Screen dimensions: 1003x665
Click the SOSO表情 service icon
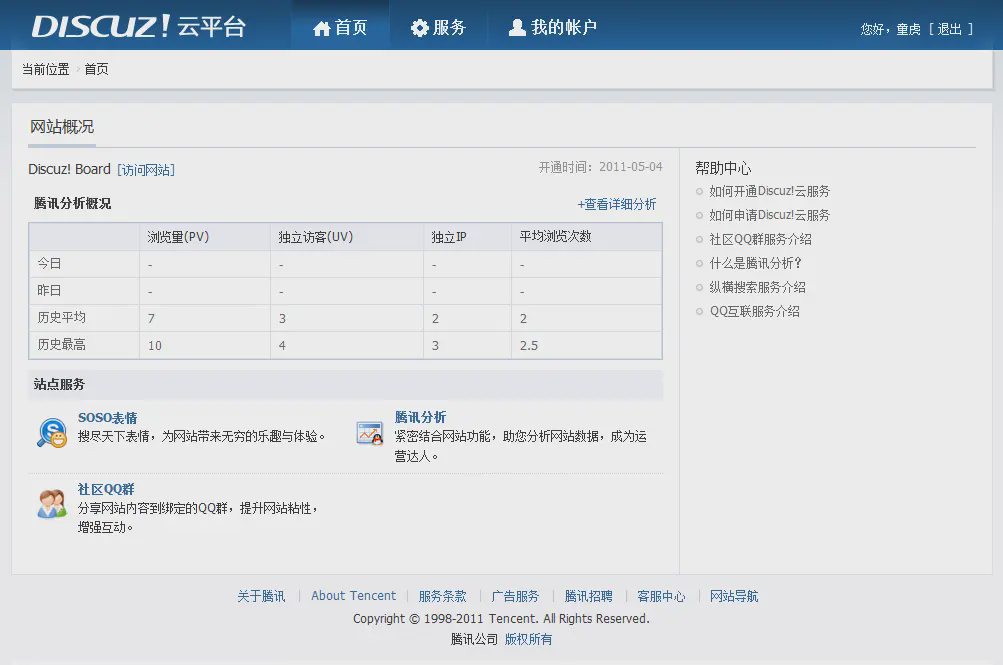click(51, 432)
